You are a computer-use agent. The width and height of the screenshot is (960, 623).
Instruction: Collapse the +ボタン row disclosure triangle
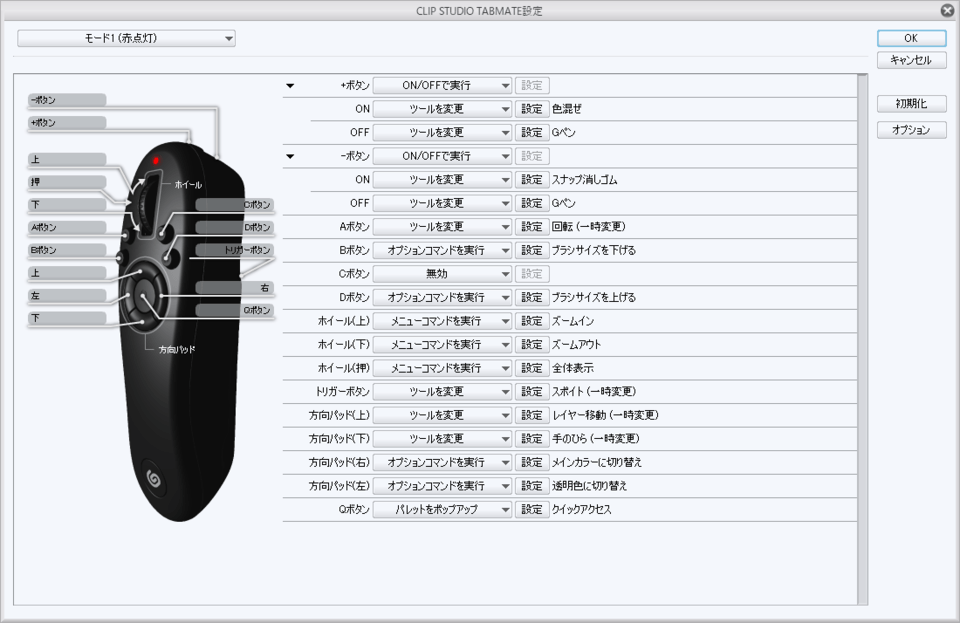[290, 86]
